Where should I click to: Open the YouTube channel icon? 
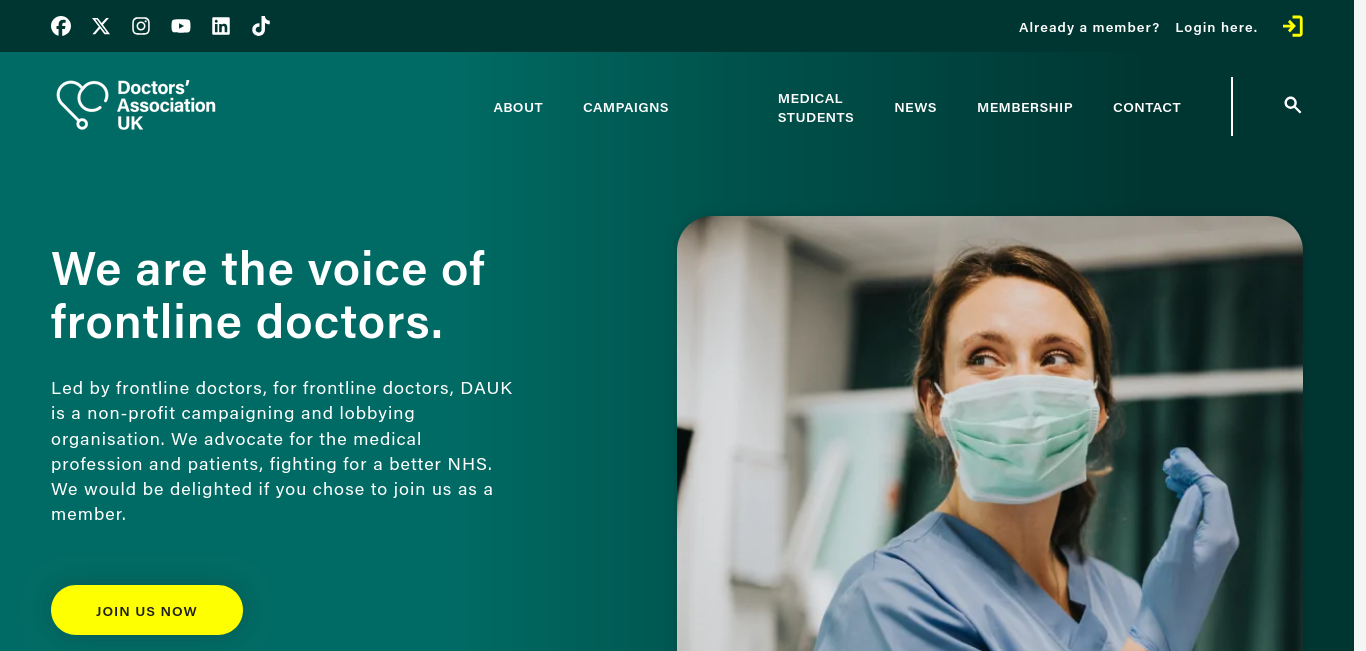click(181, 26)
